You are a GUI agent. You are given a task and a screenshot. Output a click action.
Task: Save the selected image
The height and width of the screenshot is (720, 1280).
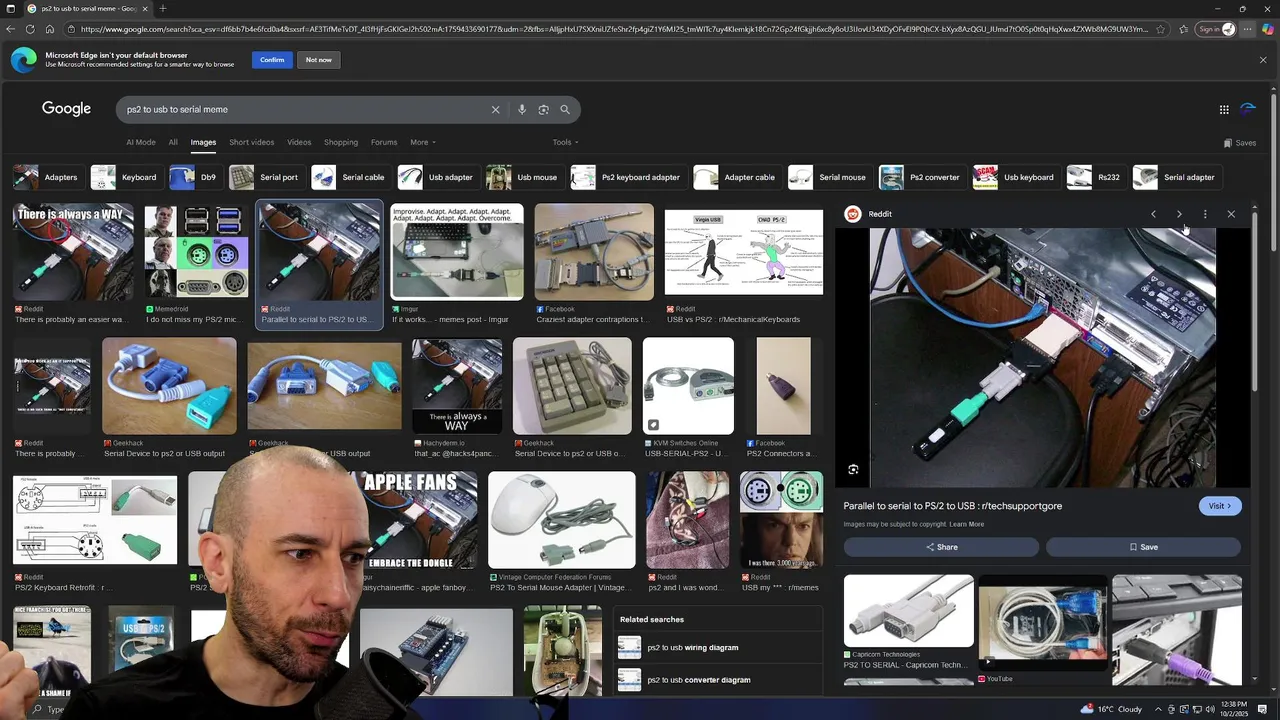[1143, 547]
